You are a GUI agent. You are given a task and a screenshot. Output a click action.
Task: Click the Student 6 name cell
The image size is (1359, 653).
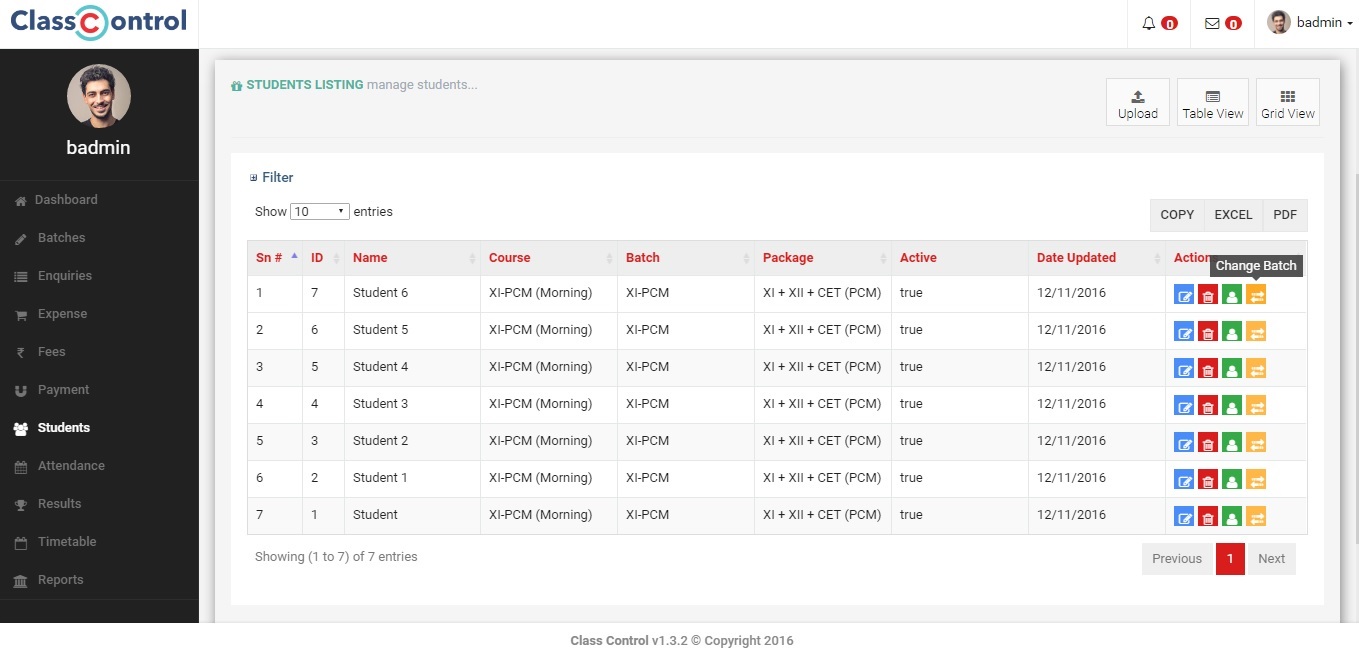[412, 294]
